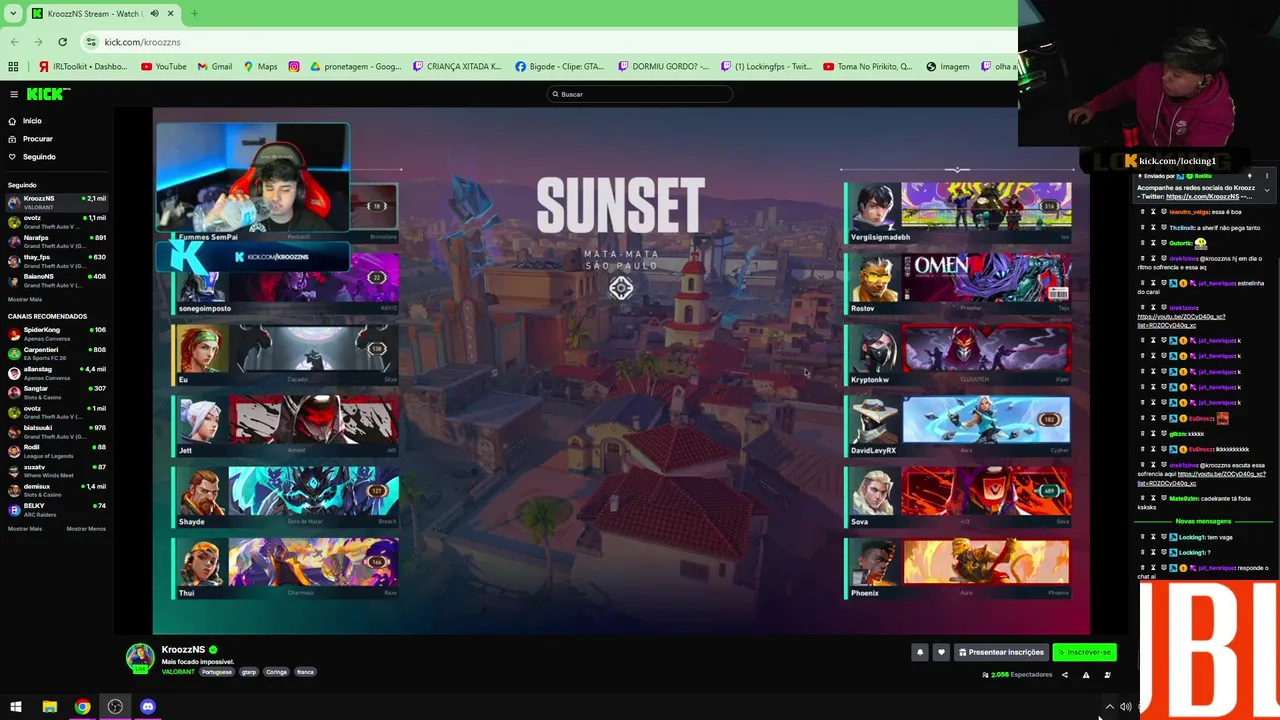Open the Gmail bookmark
Viewport: 1280px width, 720px height.
(x=215, y=67)
